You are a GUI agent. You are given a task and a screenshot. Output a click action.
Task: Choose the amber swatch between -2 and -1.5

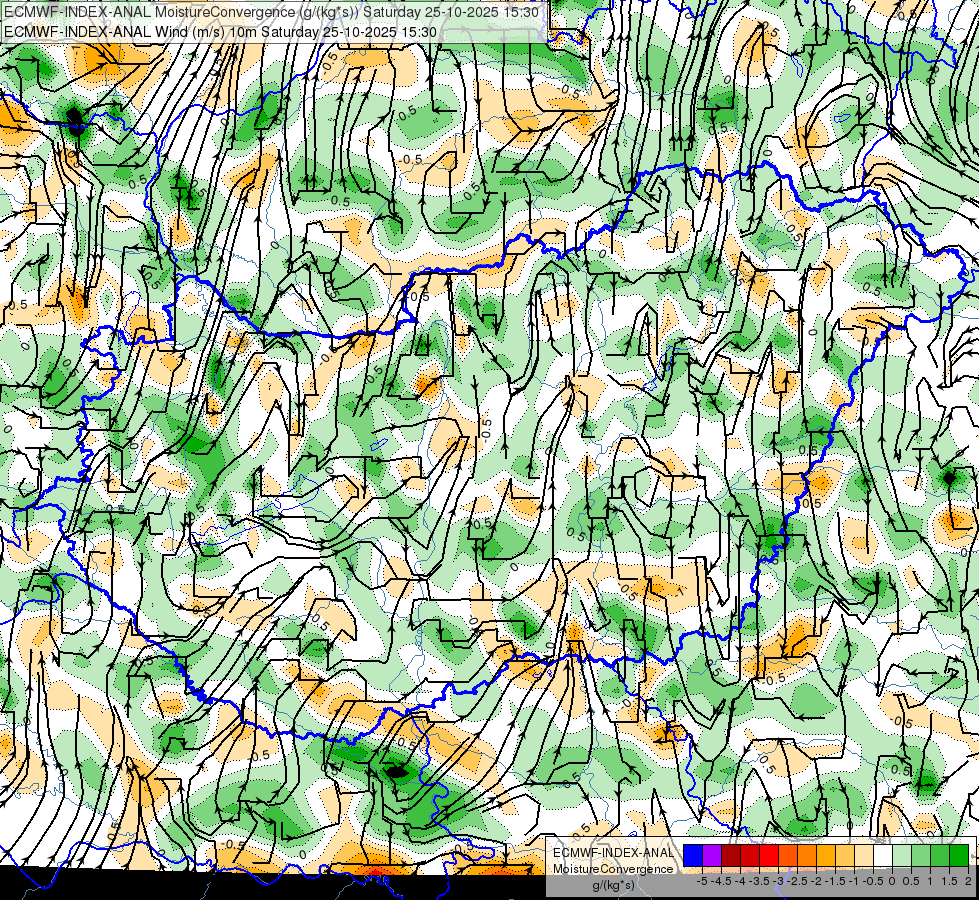[826, 856]
